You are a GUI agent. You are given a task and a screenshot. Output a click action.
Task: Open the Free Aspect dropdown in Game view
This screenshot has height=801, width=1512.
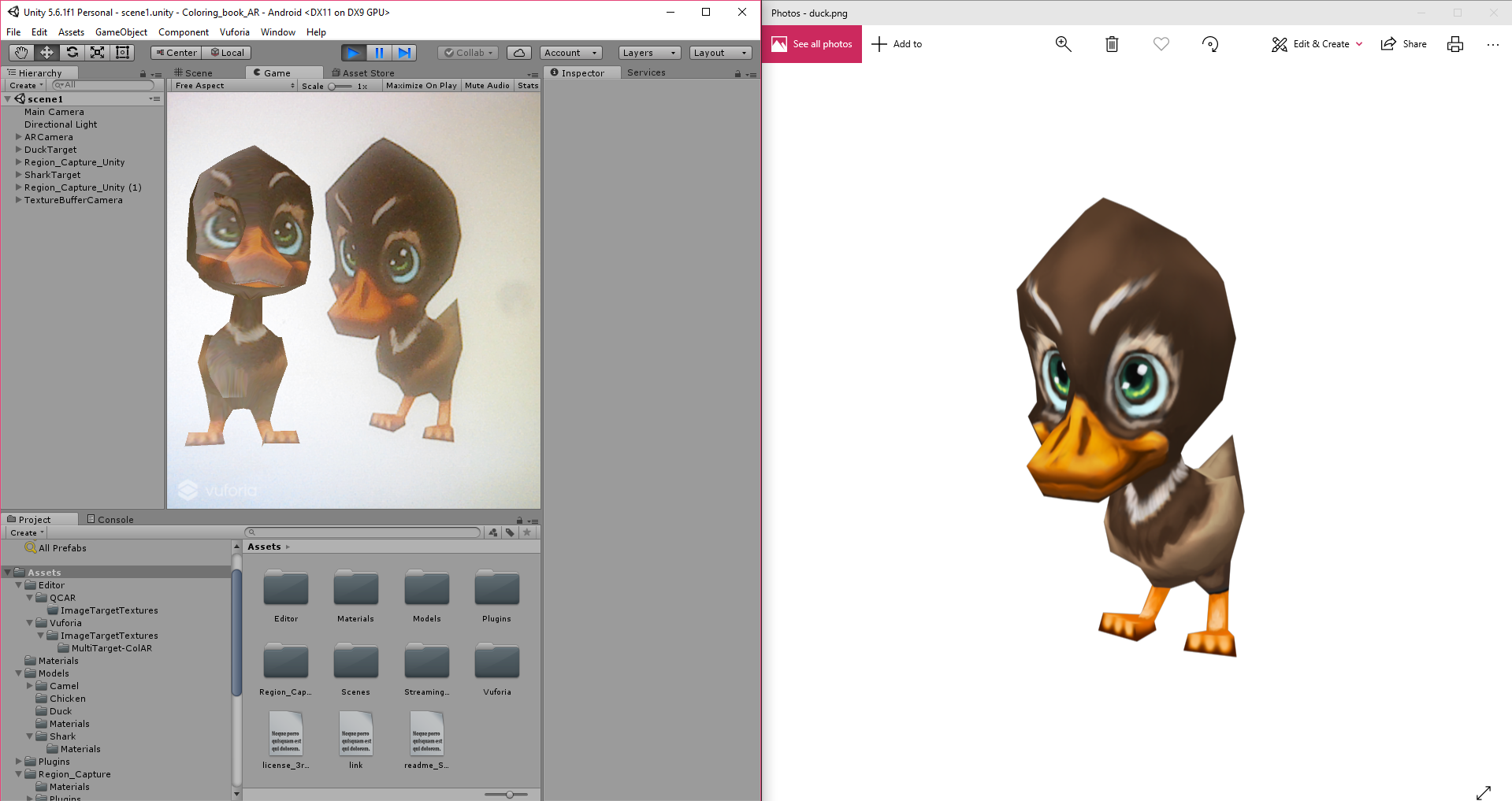click(235, 86)
